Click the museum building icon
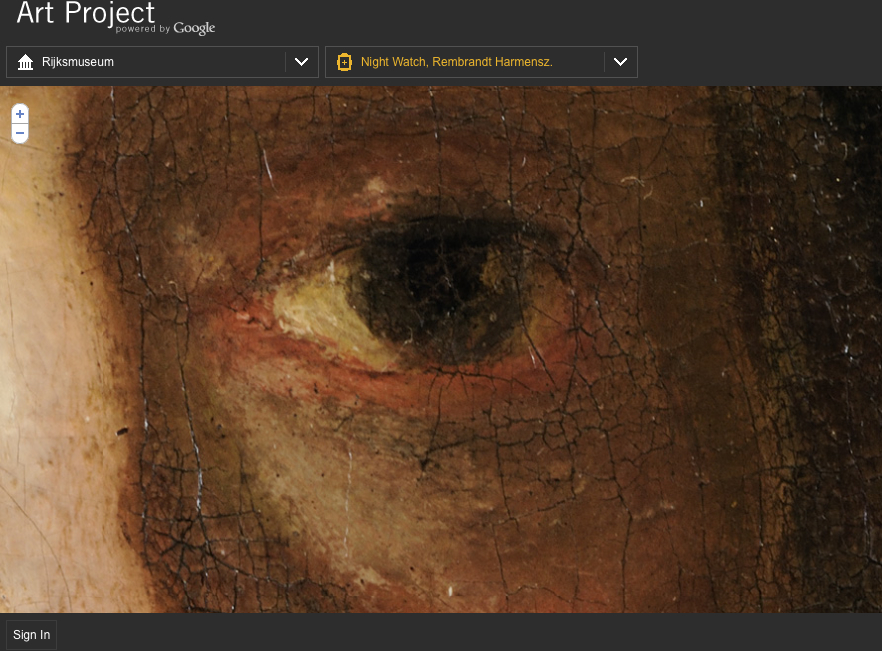882x651 pixels. pos(26,62)
